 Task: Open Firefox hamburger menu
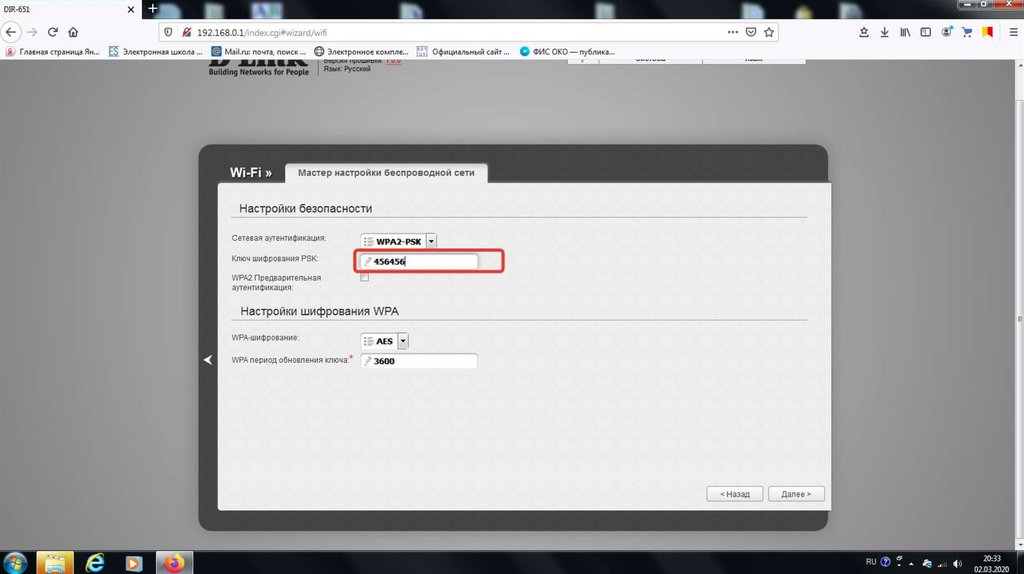tap(1007, 32)
